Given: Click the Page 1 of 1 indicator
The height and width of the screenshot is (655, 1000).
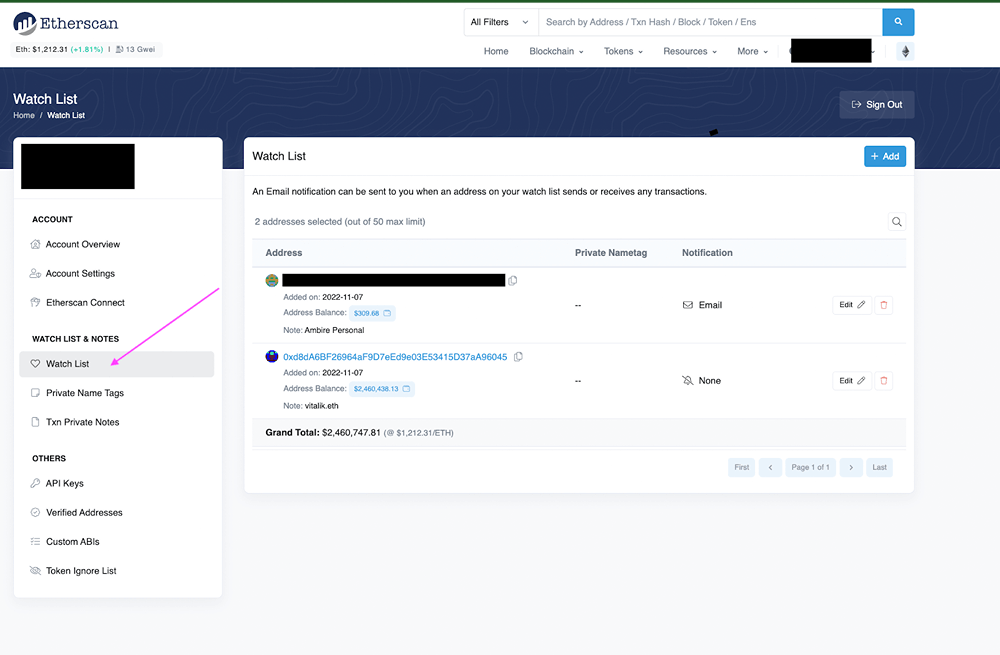Looking at the screenshot, I should [x=811, y=467].
